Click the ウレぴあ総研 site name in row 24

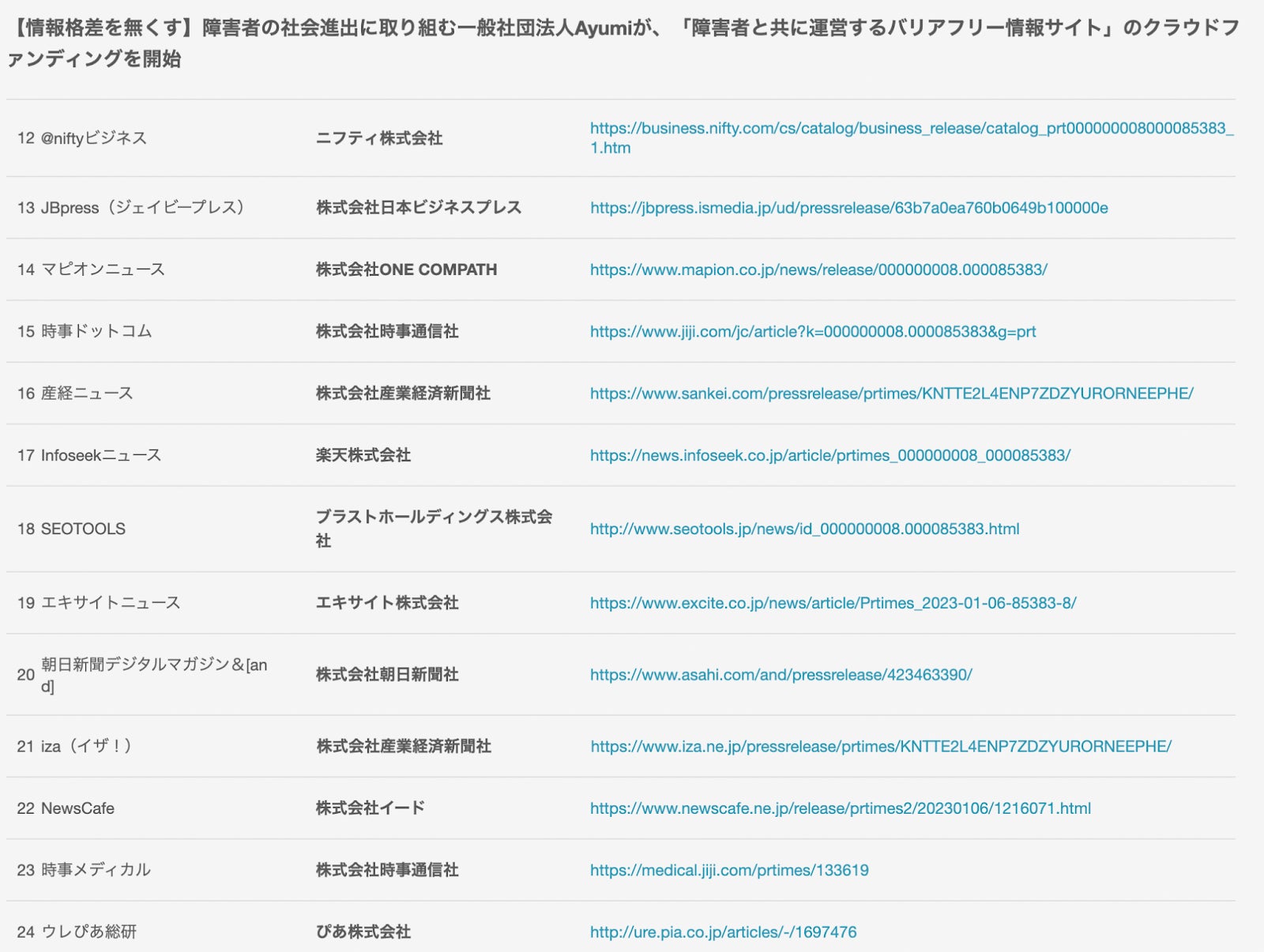[x=88, y=932]
